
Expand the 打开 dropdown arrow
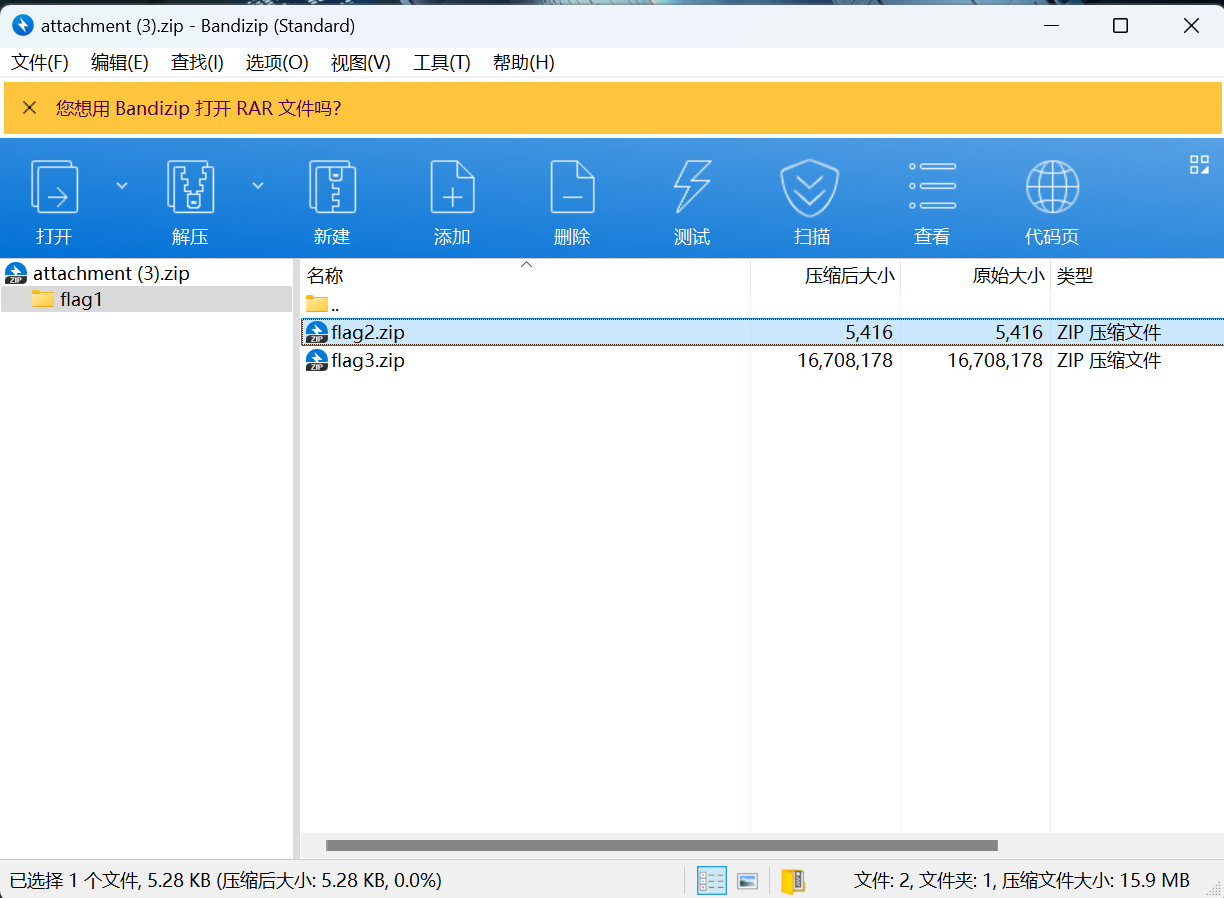122,185
